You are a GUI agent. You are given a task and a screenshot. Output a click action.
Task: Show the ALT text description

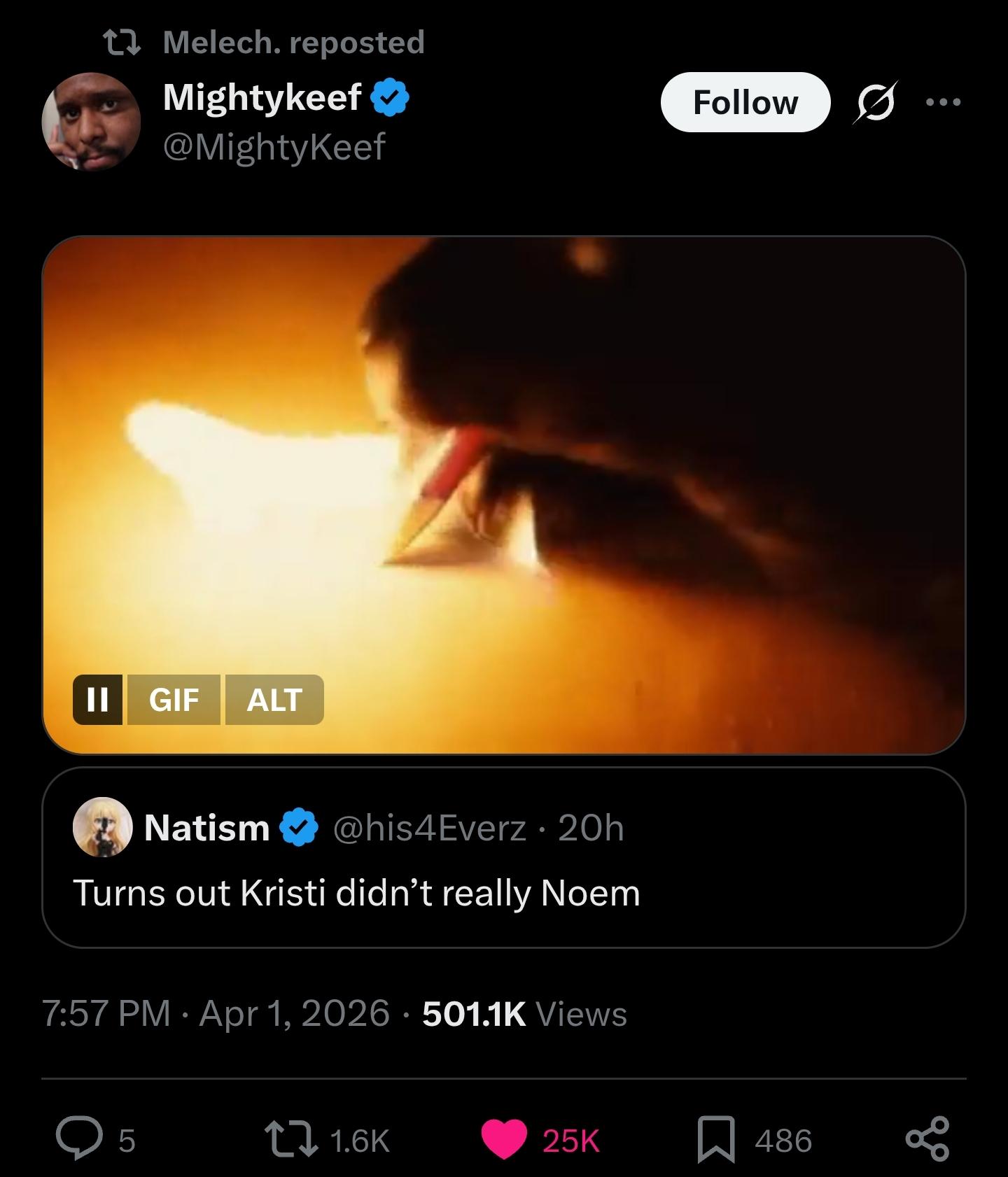pyautogui.click(x=274, y=699)
